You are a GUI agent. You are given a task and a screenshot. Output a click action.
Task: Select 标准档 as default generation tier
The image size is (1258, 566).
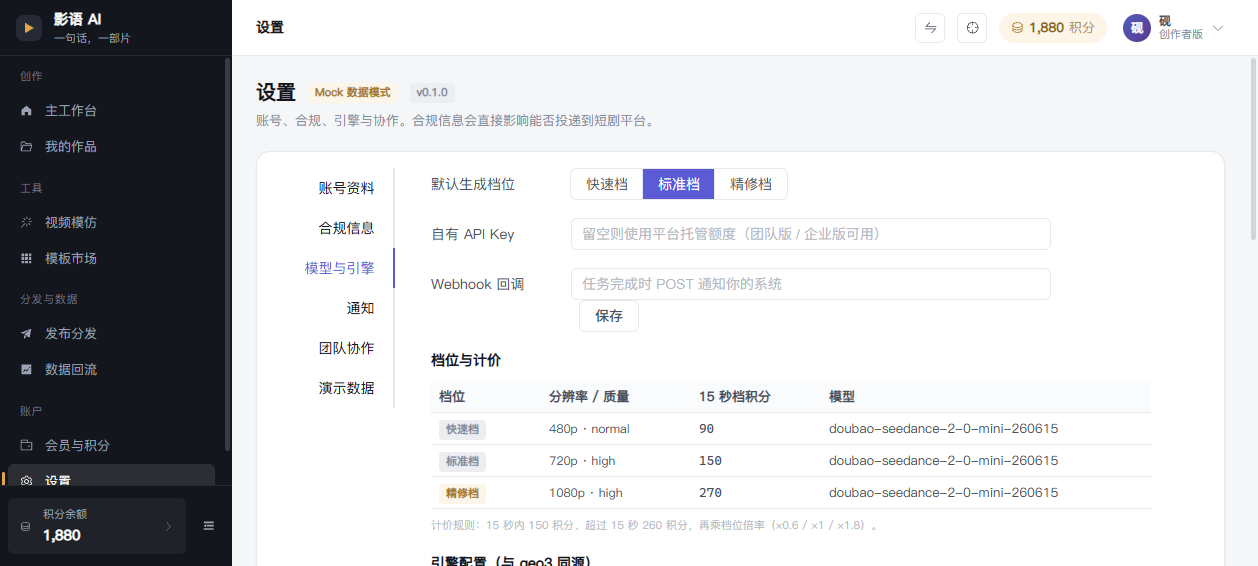(x=679, y=184)
